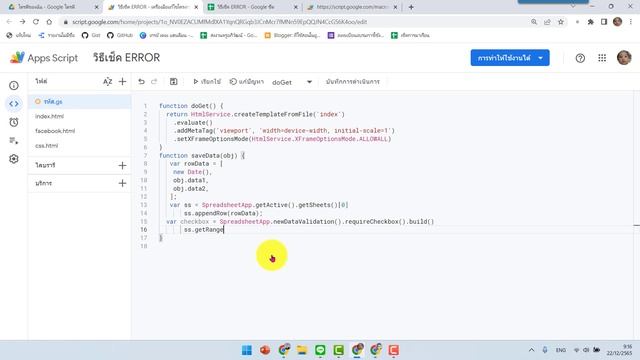The width and height of the screenshot is (640, 360).
Task: Click the ENG language indicator
Action: tap(561, 350)
